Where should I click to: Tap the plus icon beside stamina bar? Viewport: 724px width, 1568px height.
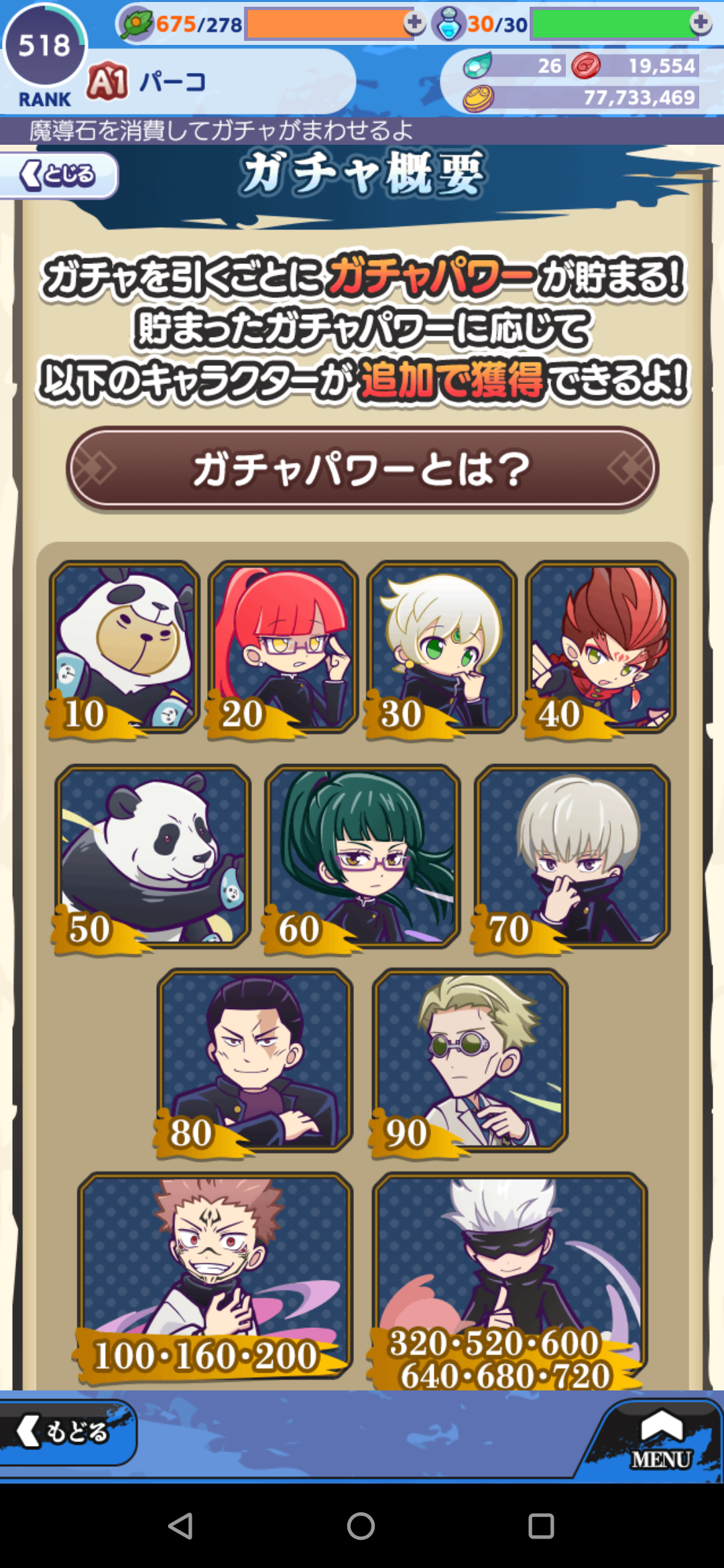pos(414,23)
